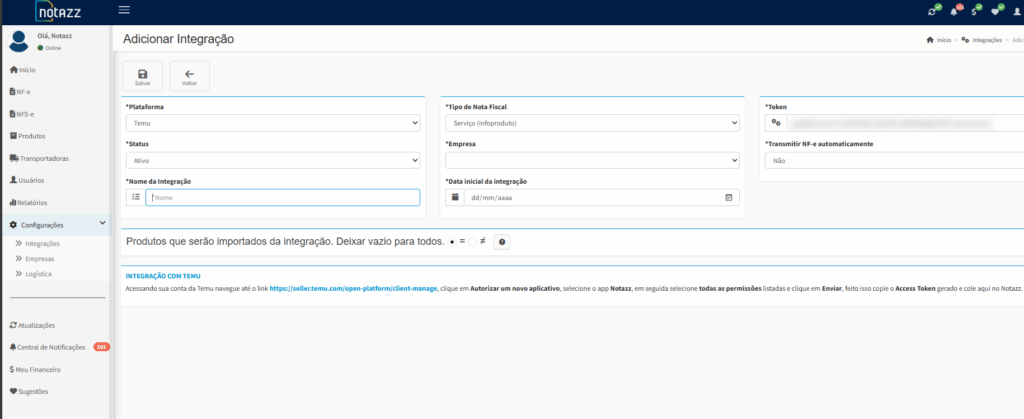Open the Status dropdown showing Ativo
Image resolution: width=1024 pixels, height=419 pixels.
point(272,160)
